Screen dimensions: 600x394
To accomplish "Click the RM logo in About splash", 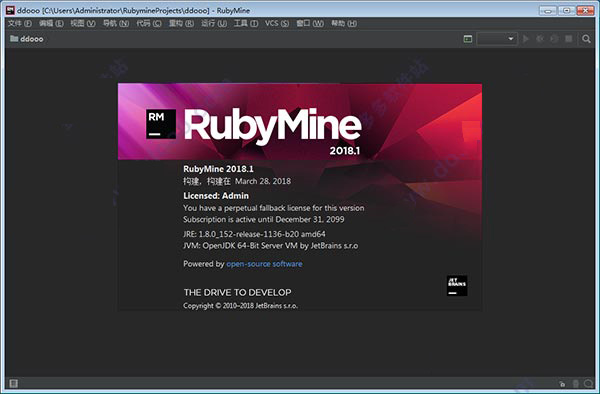I will [161, 124].
